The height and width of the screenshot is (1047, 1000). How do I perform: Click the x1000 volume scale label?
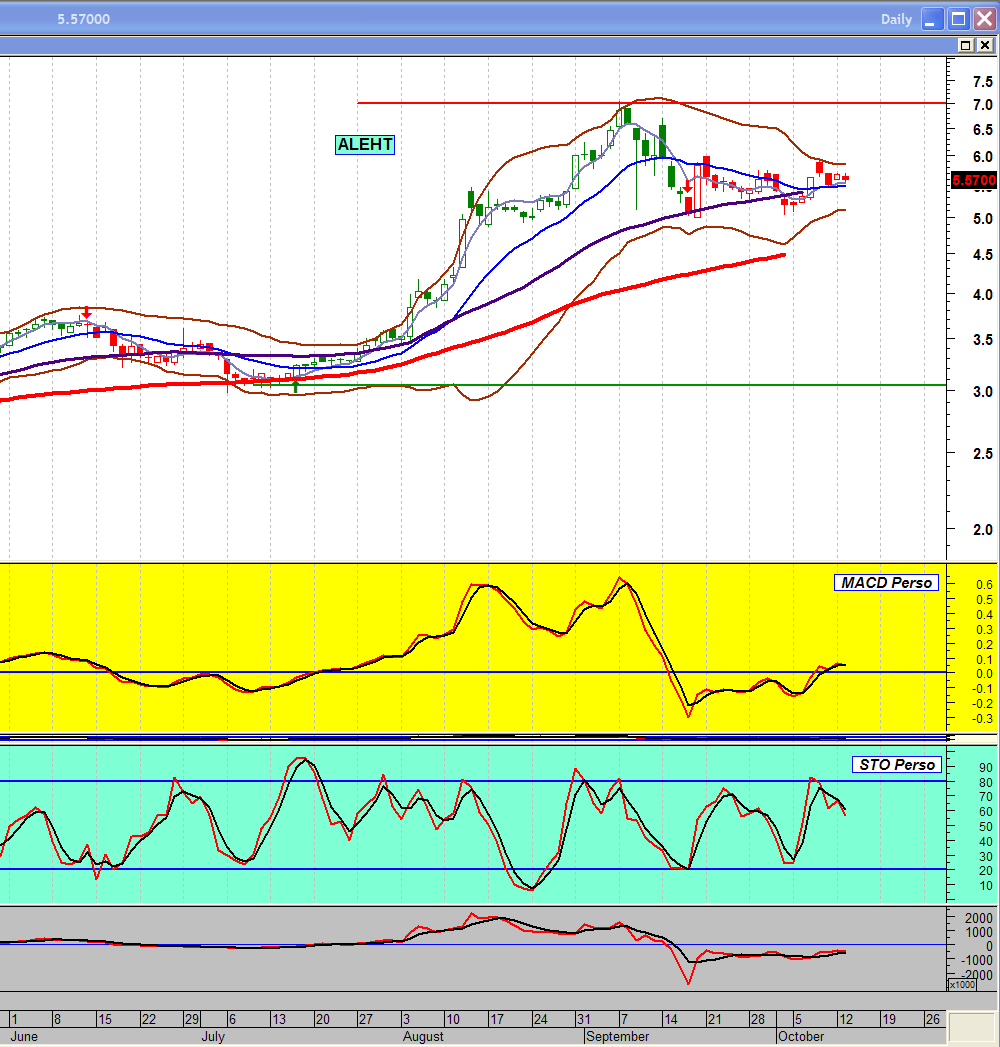(x=962, y=985)
